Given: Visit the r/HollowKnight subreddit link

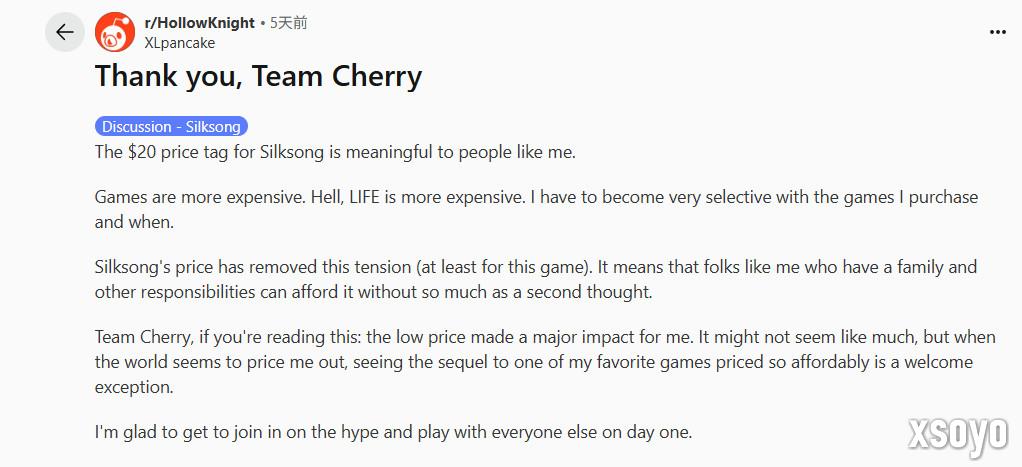Looking at the screenshot, I should 199,23.
